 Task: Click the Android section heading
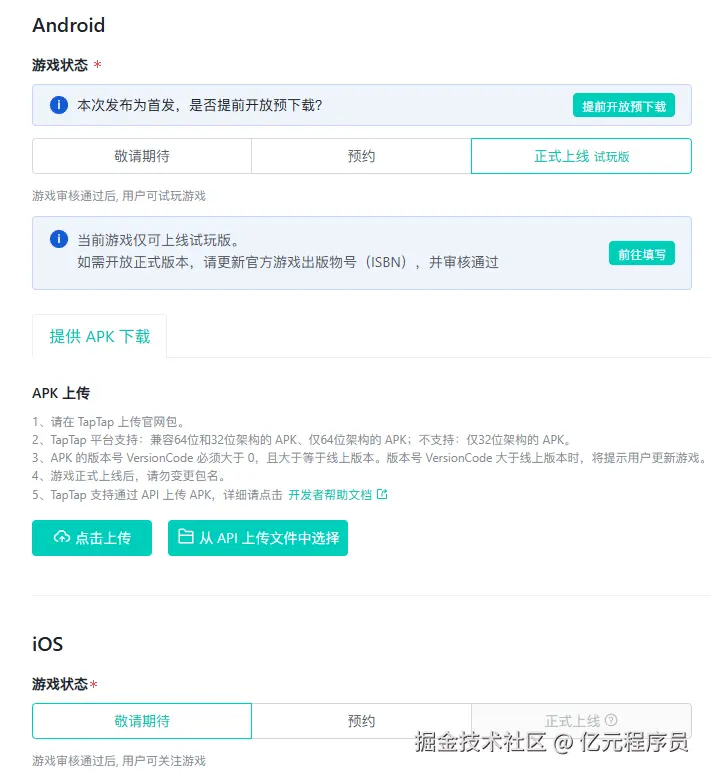(x=68, y=25)
